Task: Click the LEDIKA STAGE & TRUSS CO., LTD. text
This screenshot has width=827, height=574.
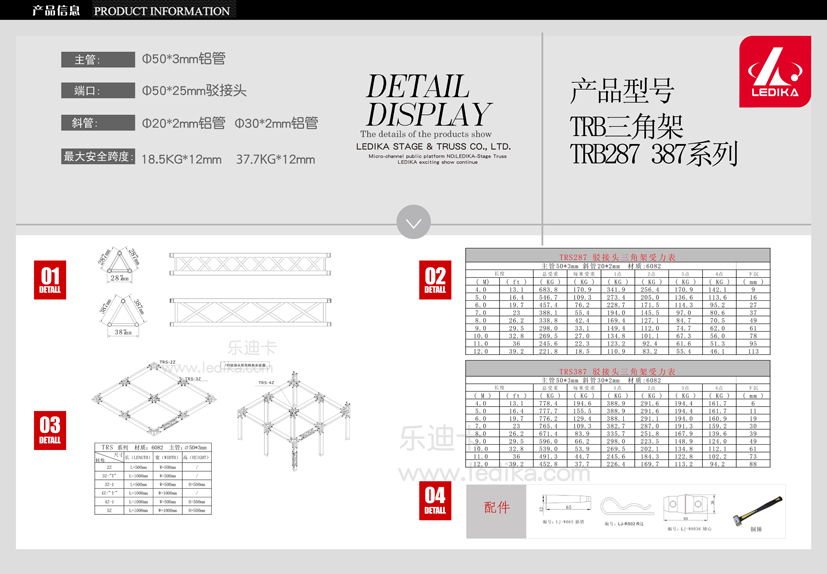Action: coord(434,146)
